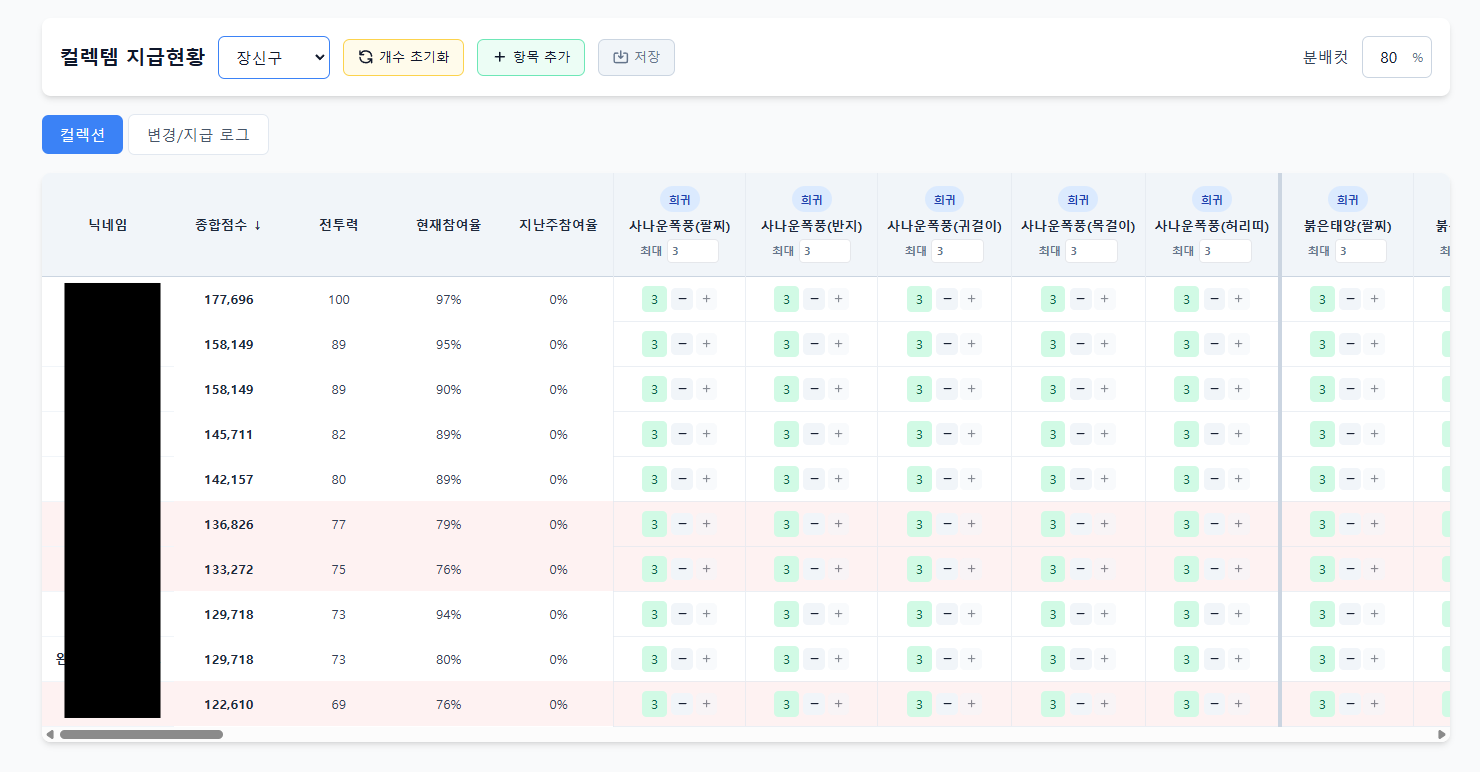Click minus for 사나운폭풍(목걸이) in 145,711 row

pyautogui.click(x=1080, y=434)
